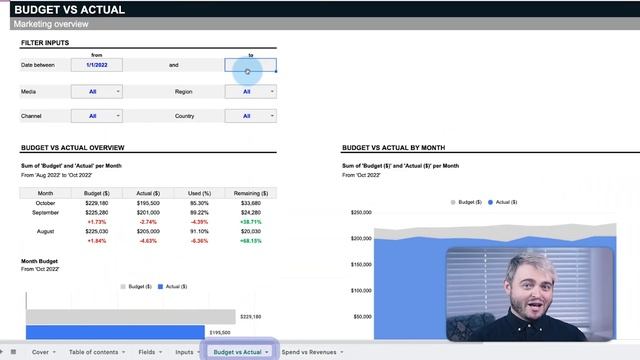Viewport: 640px width, 360px height.
Task: Select September budget cell $225,280
Action: pyautogui.click(x=97, y=212)
